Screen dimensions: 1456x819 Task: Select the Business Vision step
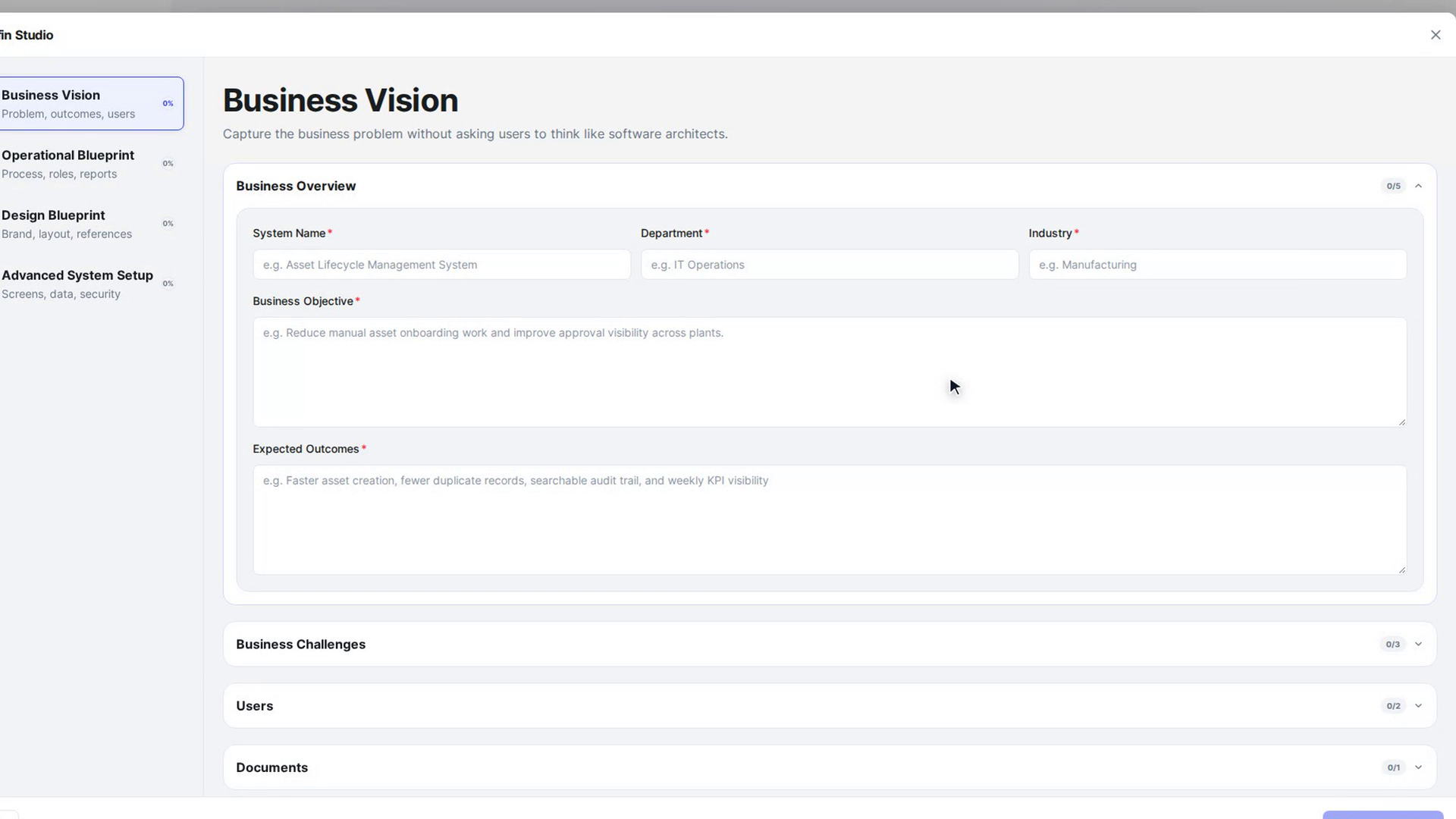tap(91, 103)
